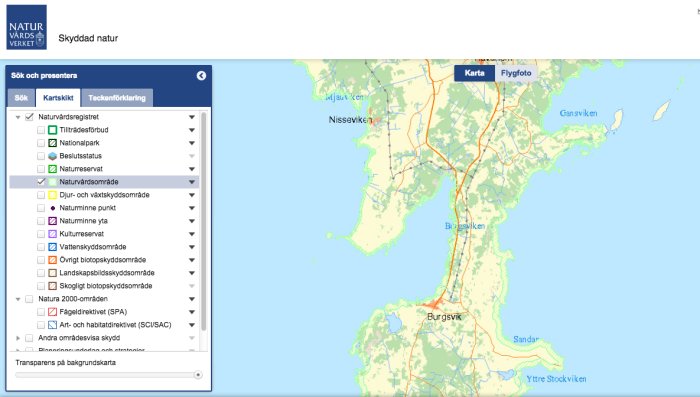The image size is (700, 397).
Task: Collapse the Sök och presentera panel
Action: pos(201,75)
